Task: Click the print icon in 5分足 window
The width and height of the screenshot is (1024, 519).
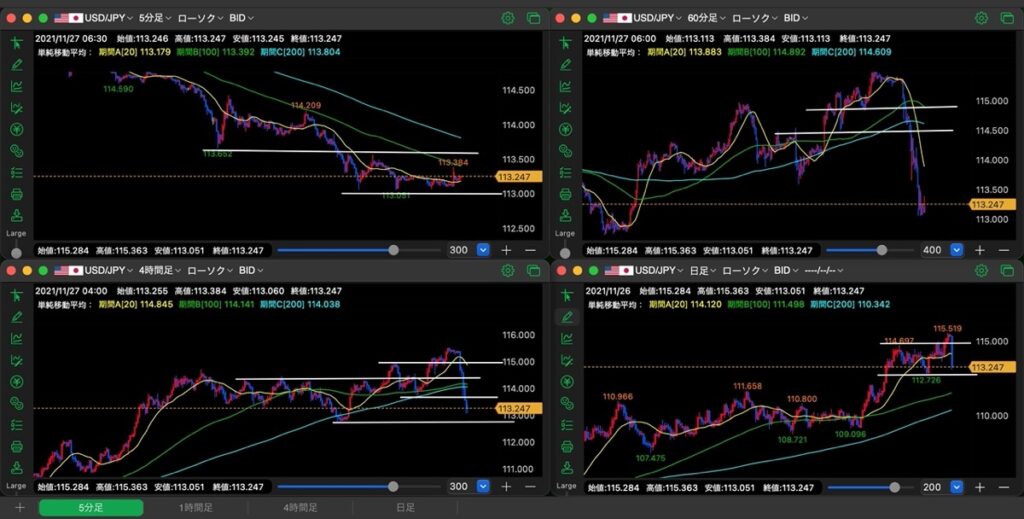Action: [x=16, y=194]
